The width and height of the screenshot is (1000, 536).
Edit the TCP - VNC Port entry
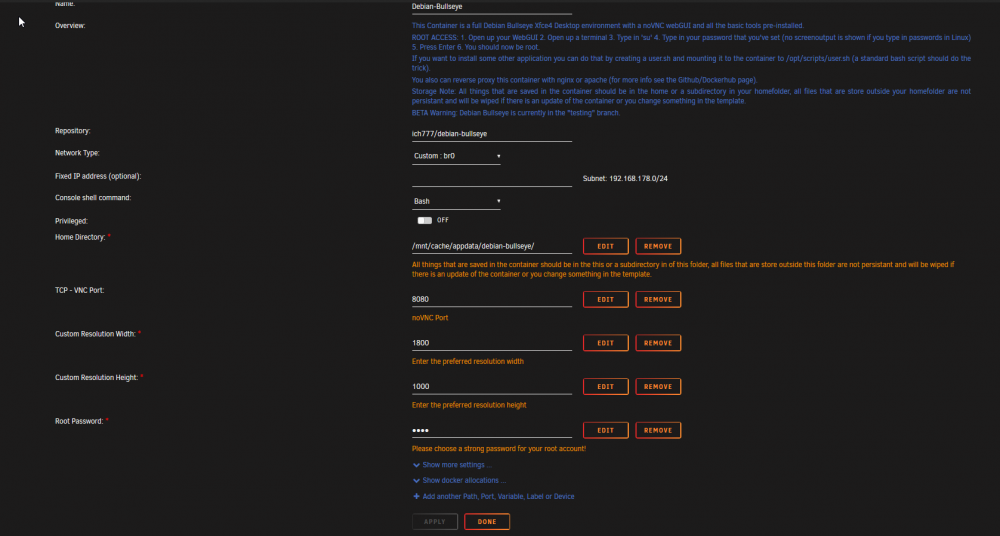pos(605,299)
